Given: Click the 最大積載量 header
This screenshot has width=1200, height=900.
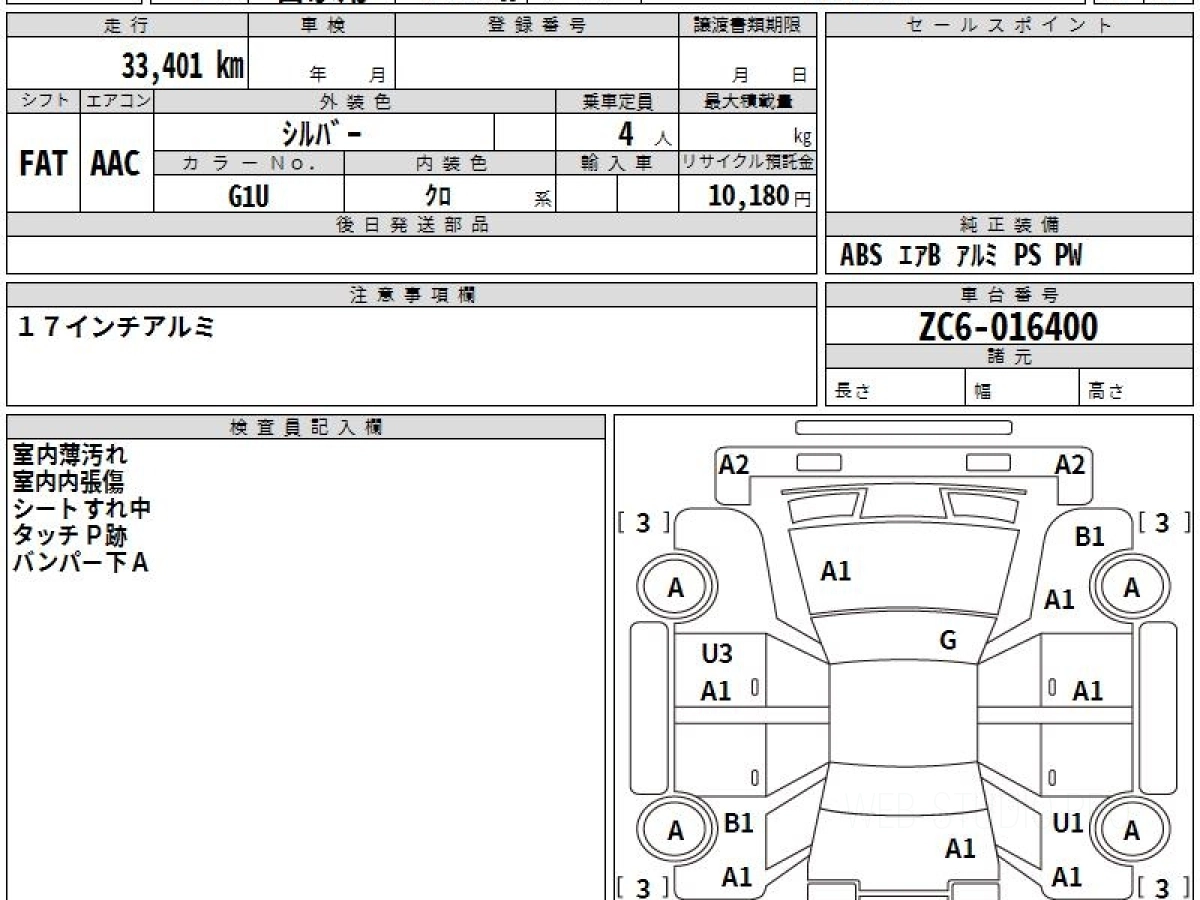Looking at the screenshot, I should coord(748,101).
